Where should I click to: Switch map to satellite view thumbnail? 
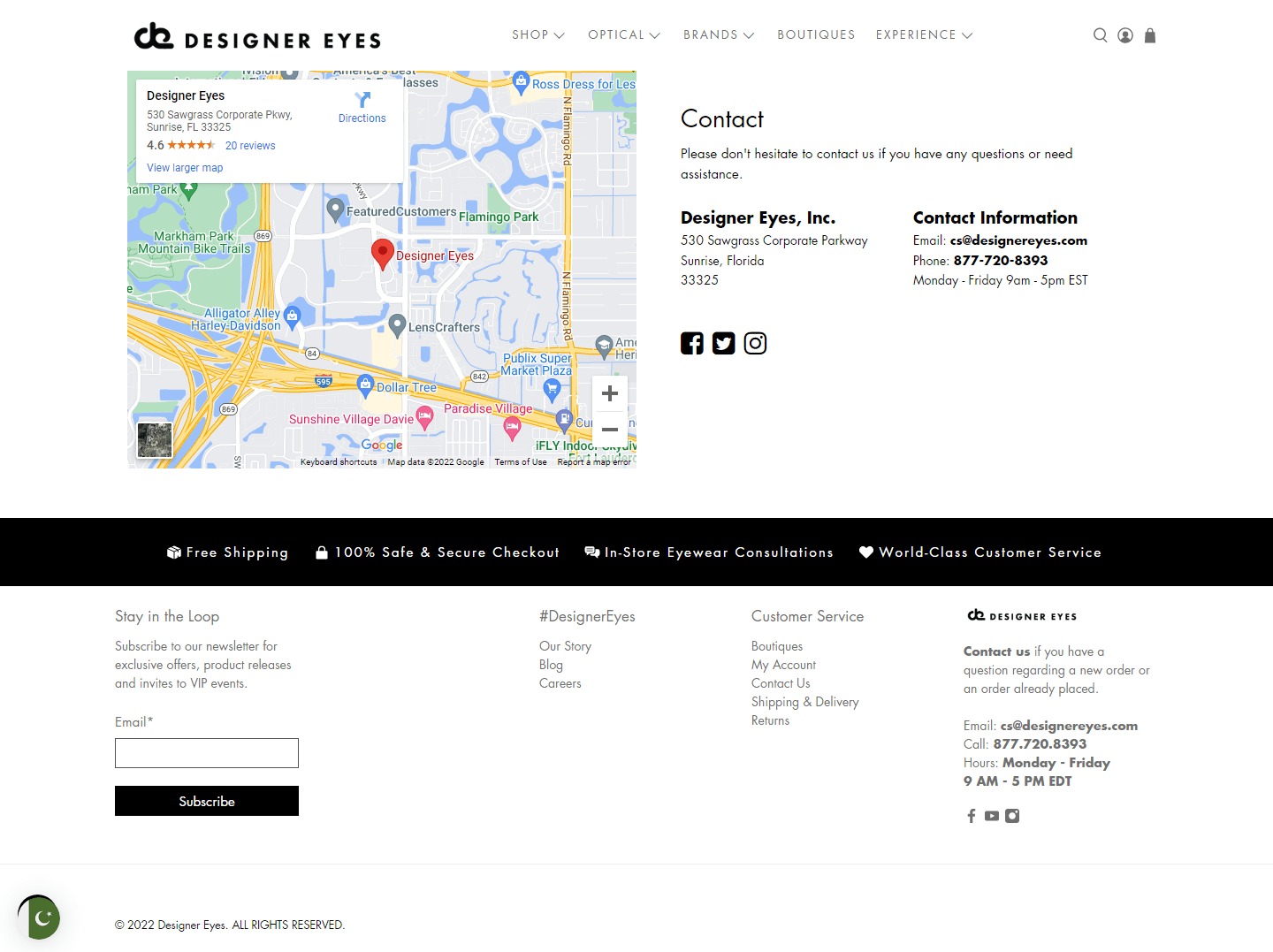[x=155, y=440]
